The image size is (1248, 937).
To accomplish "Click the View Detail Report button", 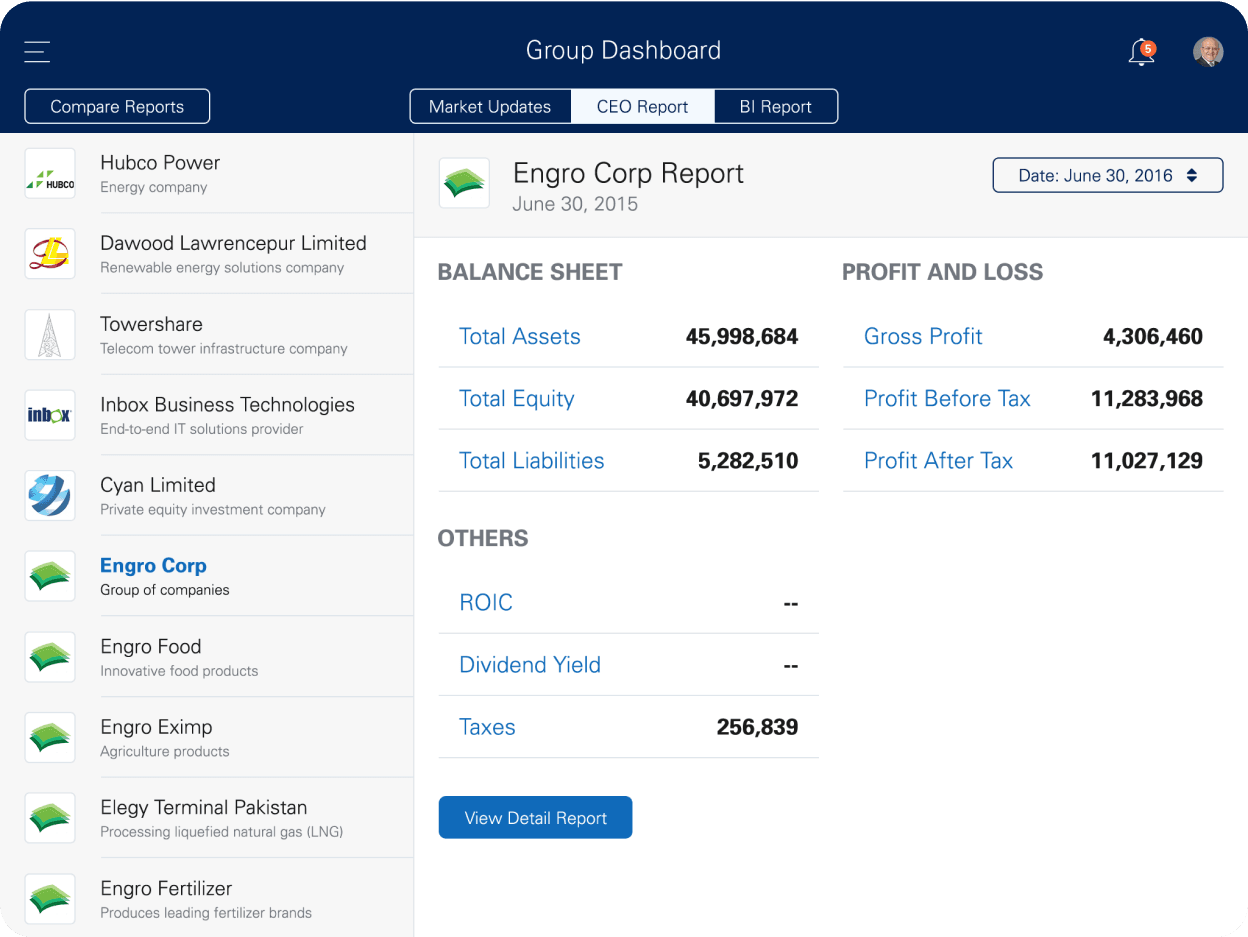I will pyautogui.click(x=535, y=818).
